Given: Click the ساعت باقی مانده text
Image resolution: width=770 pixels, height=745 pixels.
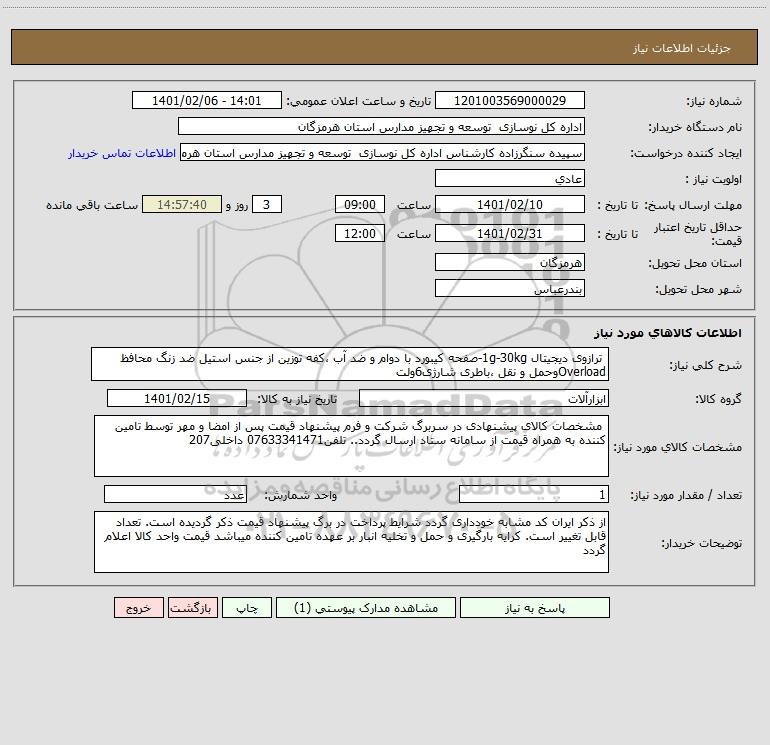Looking at the screenshot, I should (92, 205).
